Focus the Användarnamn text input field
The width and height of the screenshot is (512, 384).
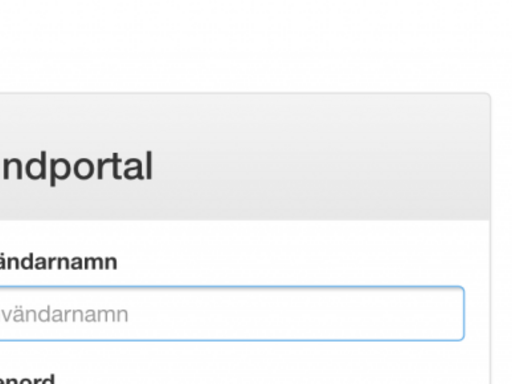[232, 313]
